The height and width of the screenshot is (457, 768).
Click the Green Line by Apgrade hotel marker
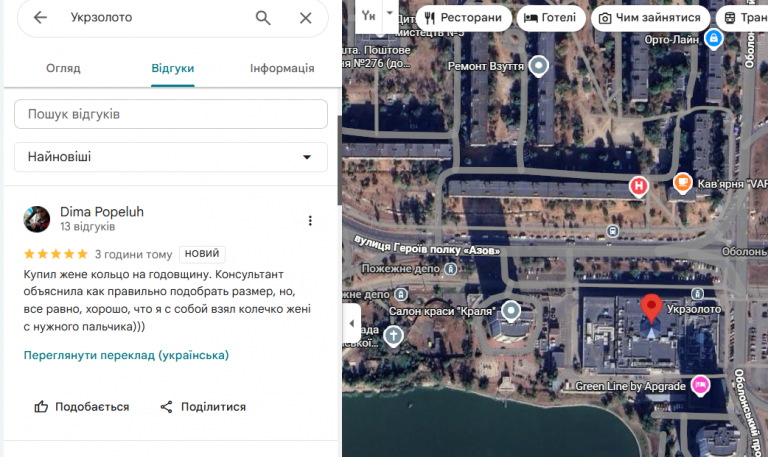[700, 385]
